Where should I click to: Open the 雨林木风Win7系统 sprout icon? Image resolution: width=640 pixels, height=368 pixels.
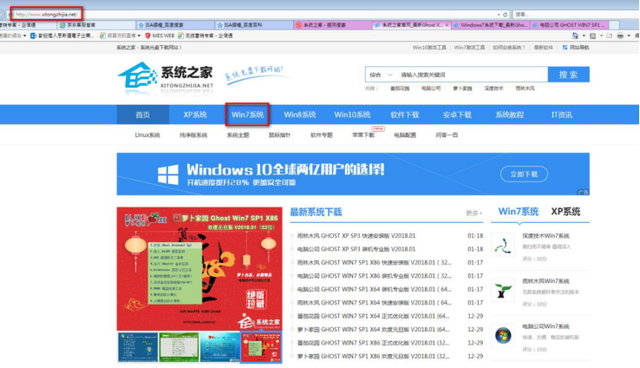pyautogui.click(x=503, y=290)
